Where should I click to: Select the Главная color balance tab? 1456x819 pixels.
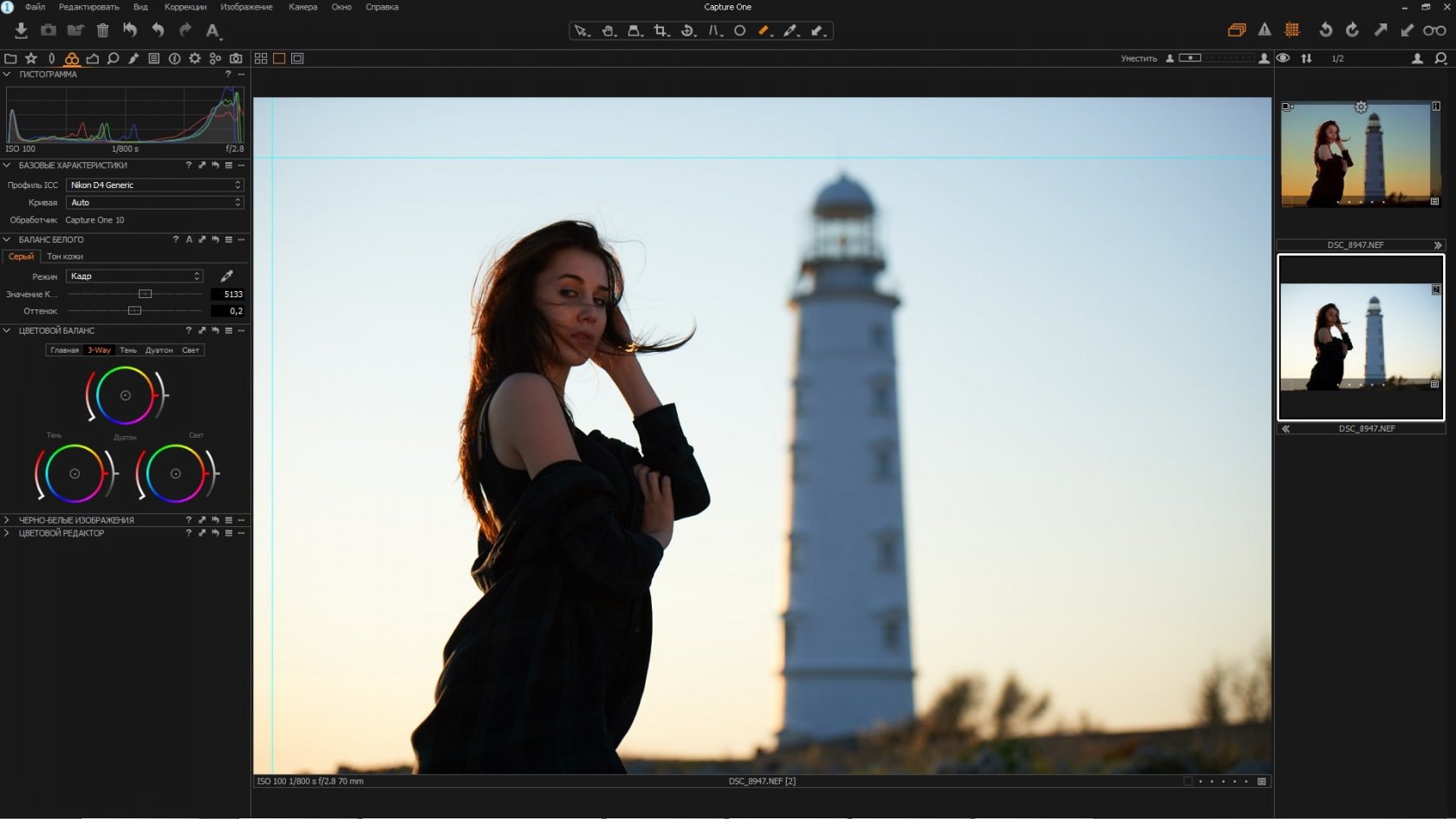point(64,350)
